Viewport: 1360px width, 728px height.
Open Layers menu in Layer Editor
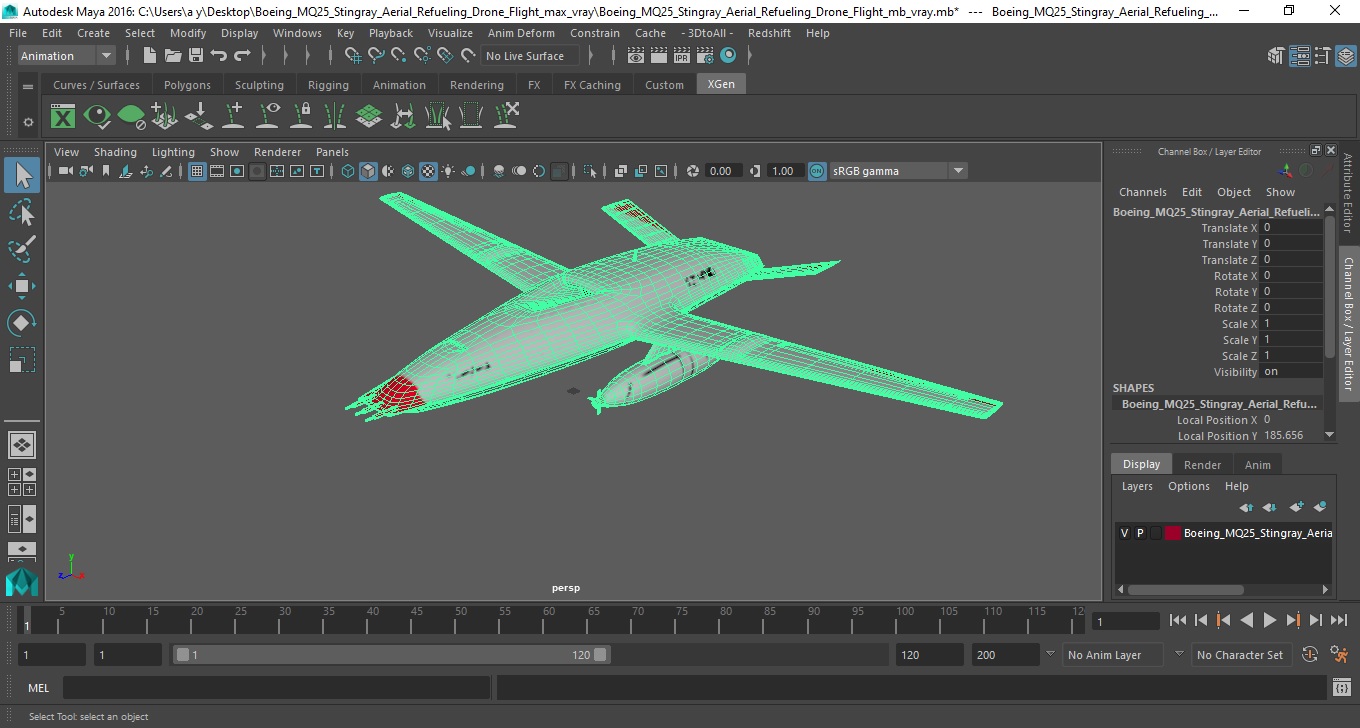1137,486
